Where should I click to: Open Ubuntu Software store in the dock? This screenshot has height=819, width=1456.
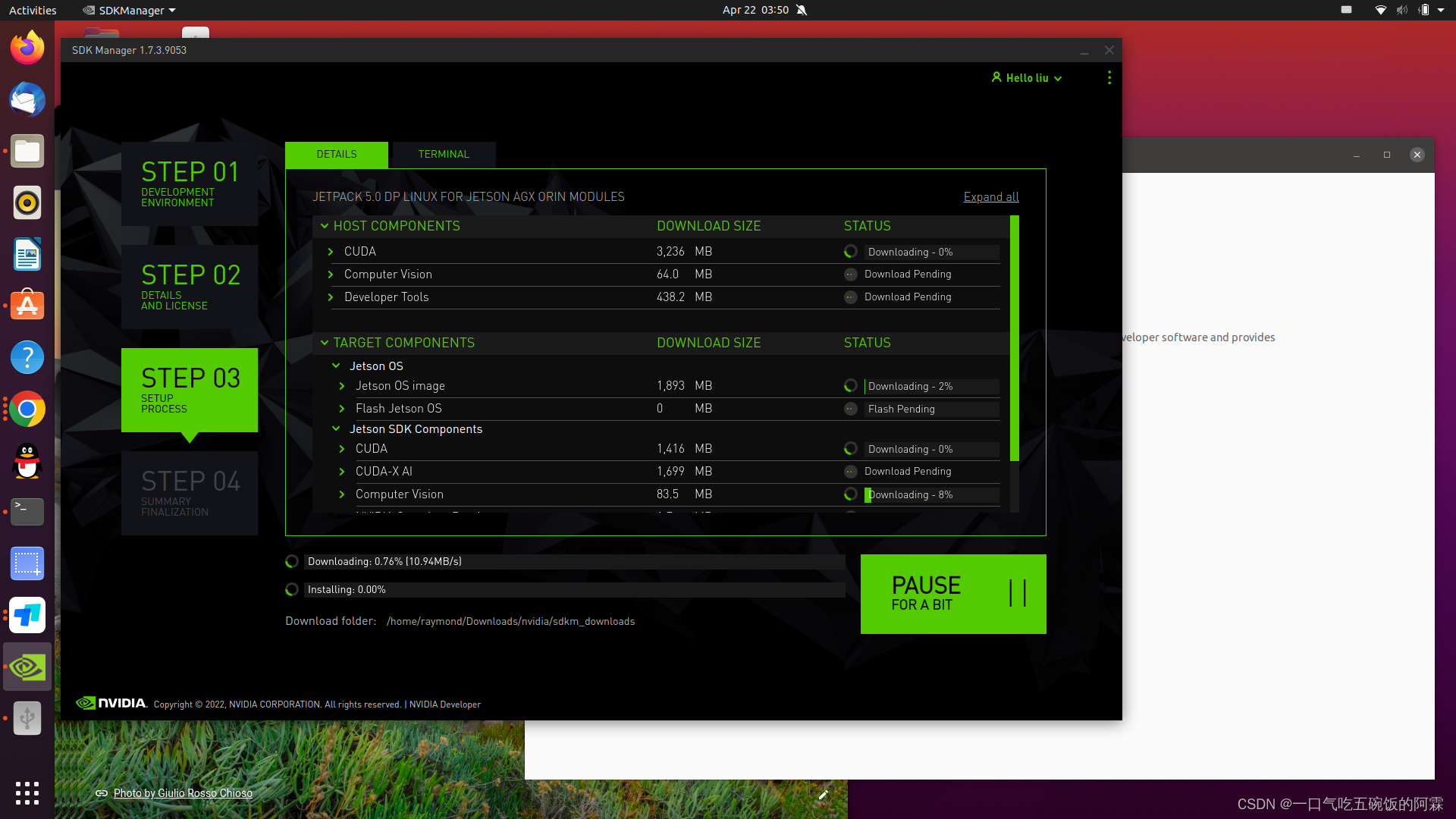[x=27, y=306]
